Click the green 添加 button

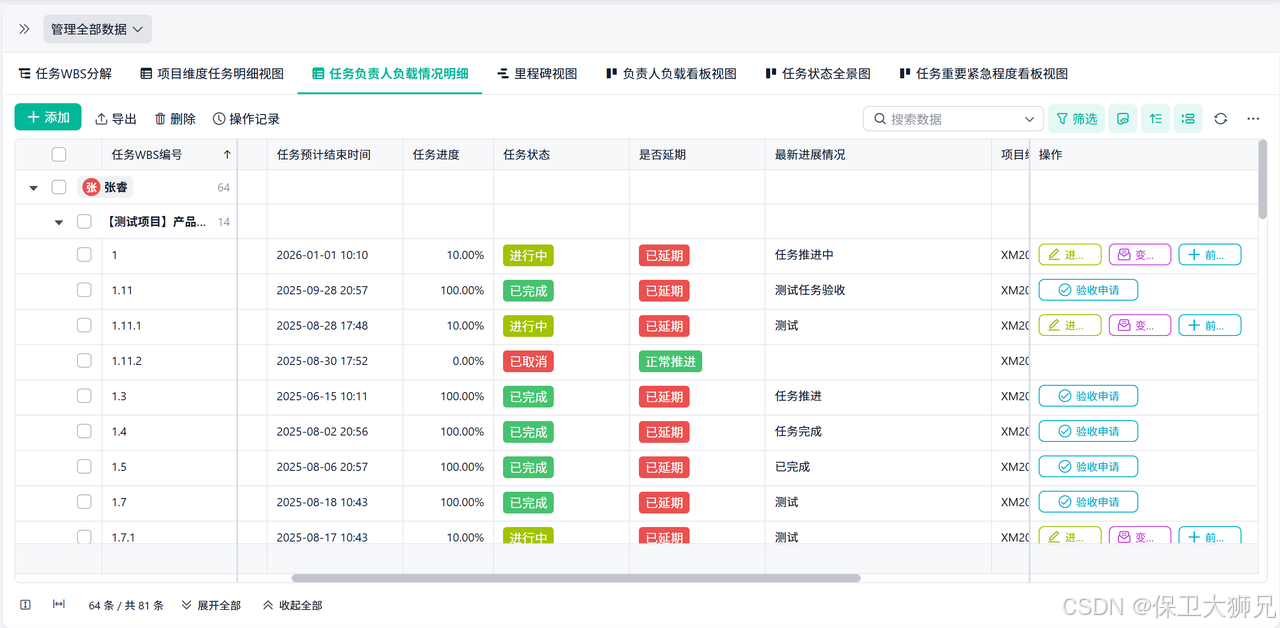click(48, 117)
